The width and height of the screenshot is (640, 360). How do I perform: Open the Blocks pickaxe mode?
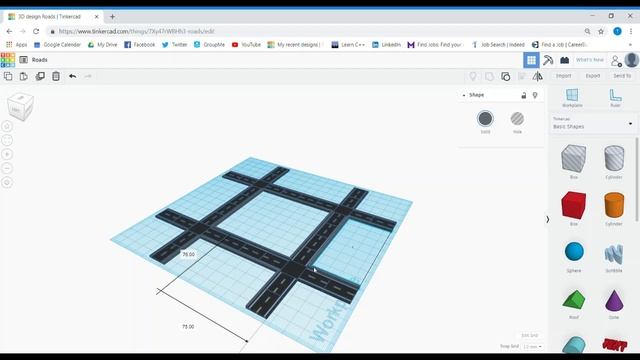548,60
